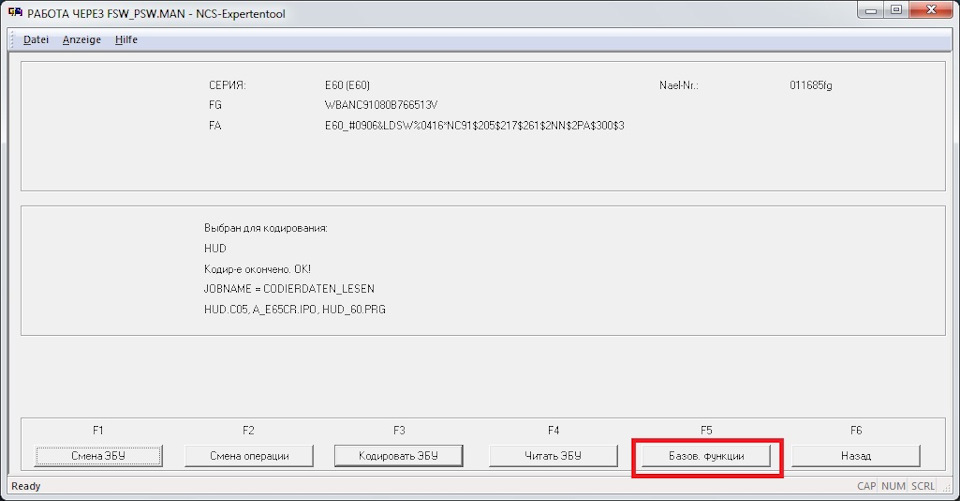Click the FA label
Image resolution: width=960 pixels, height=501 pixels.
(x=215, y=126)
